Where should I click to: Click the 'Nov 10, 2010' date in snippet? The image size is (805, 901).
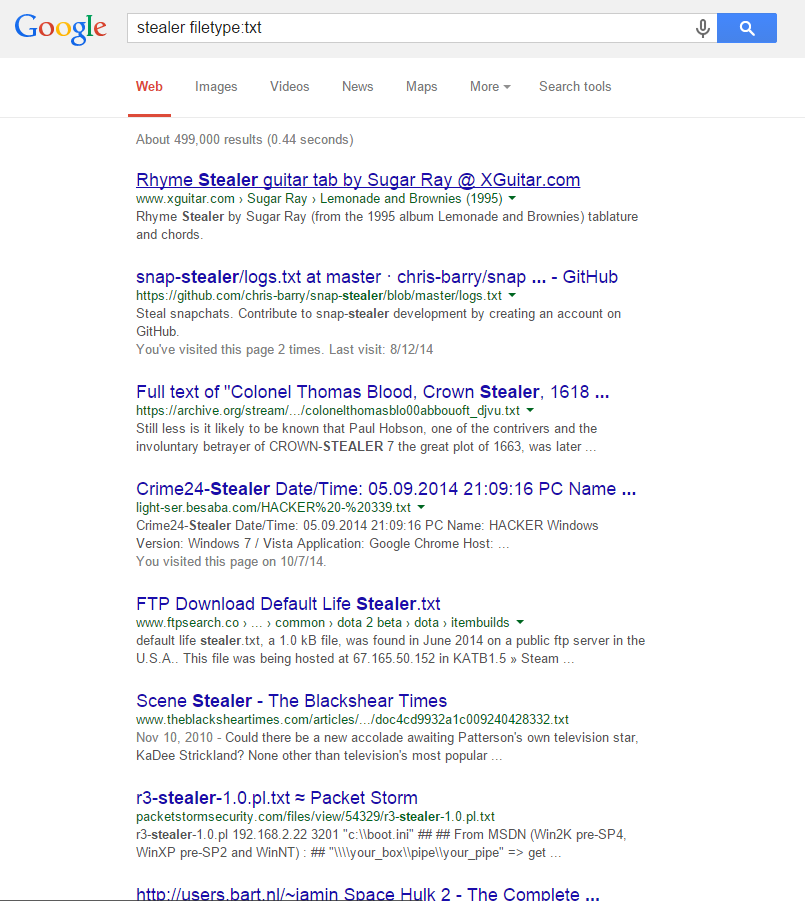click(x=175, y=738)
